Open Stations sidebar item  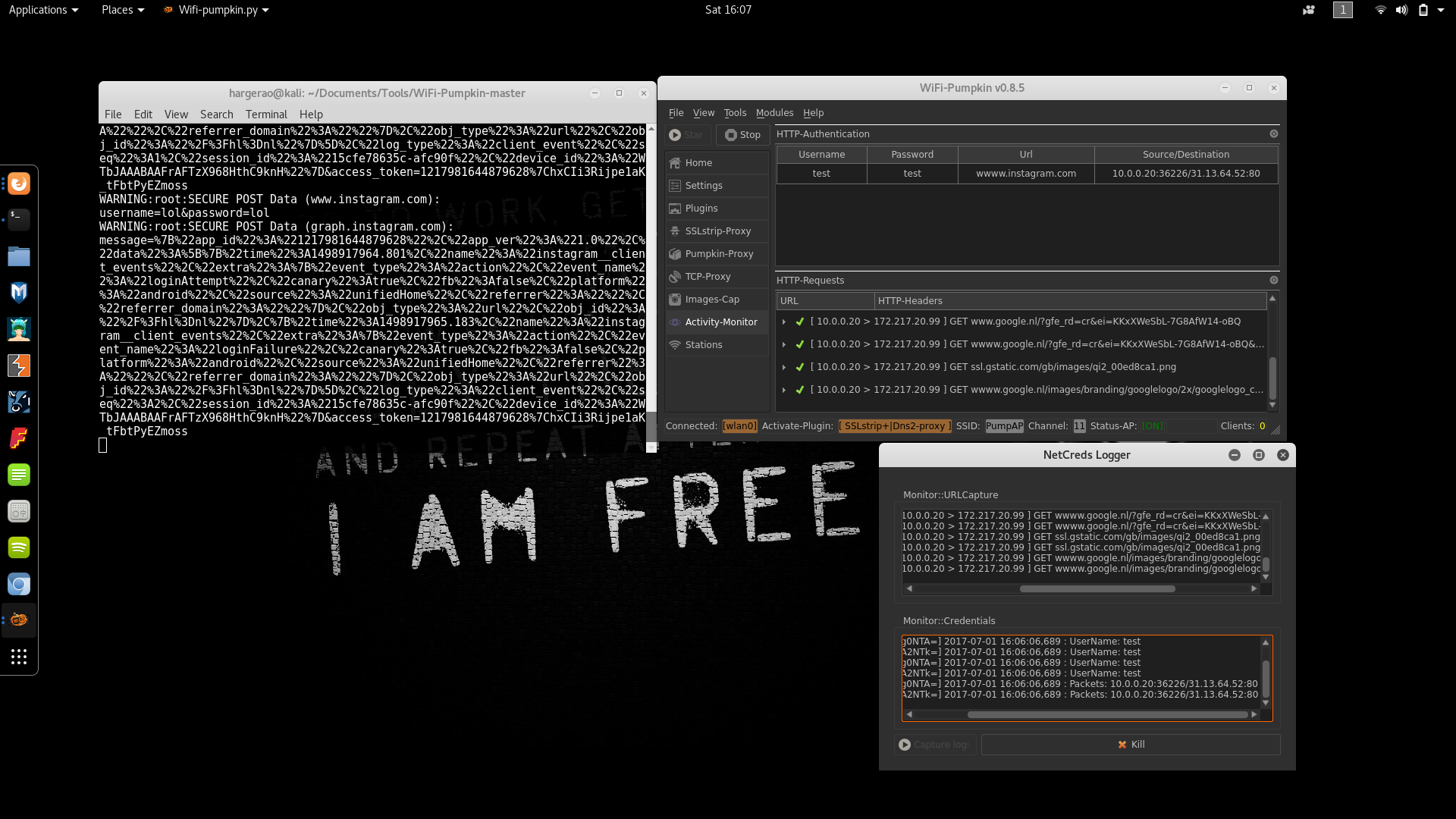coord(717,345)
